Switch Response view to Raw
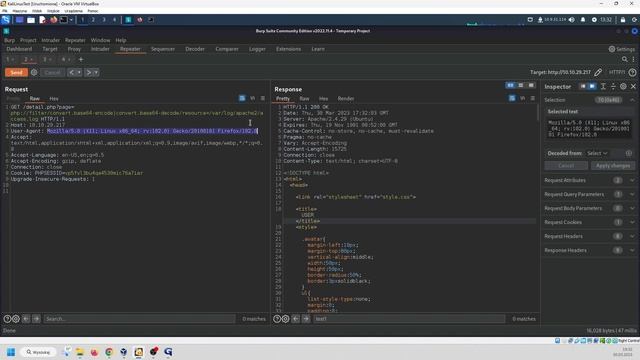The width and height of the screenshot is (640, 360). (304, 99)
